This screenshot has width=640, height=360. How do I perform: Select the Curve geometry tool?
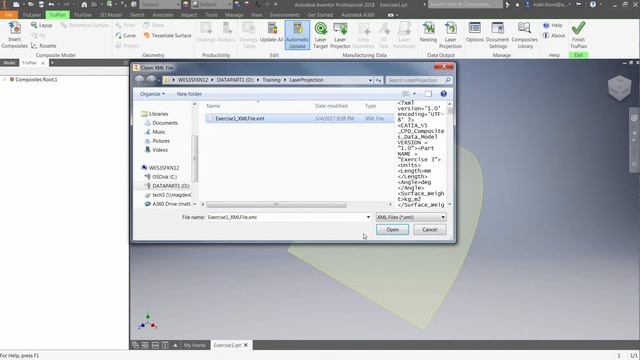[x=125, y=36]
